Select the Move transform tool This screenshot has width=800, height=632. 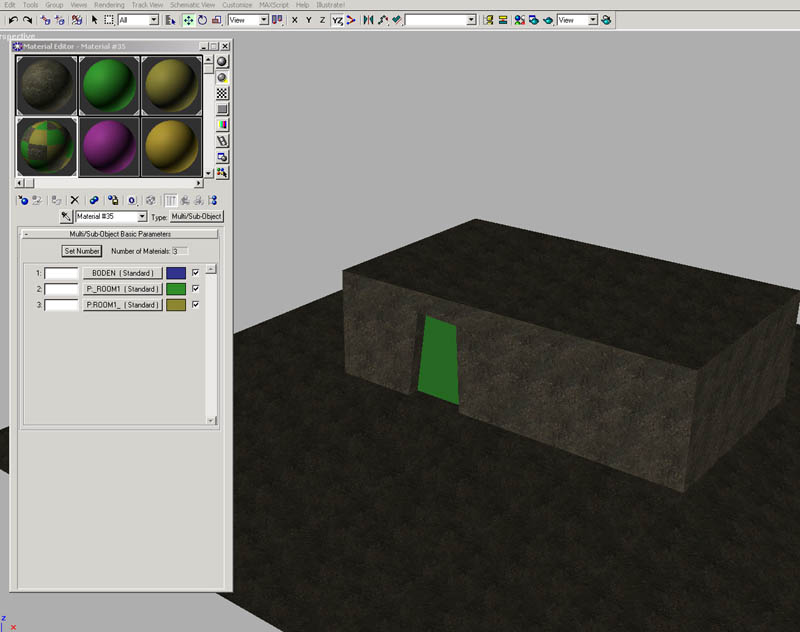pos(188,20)
